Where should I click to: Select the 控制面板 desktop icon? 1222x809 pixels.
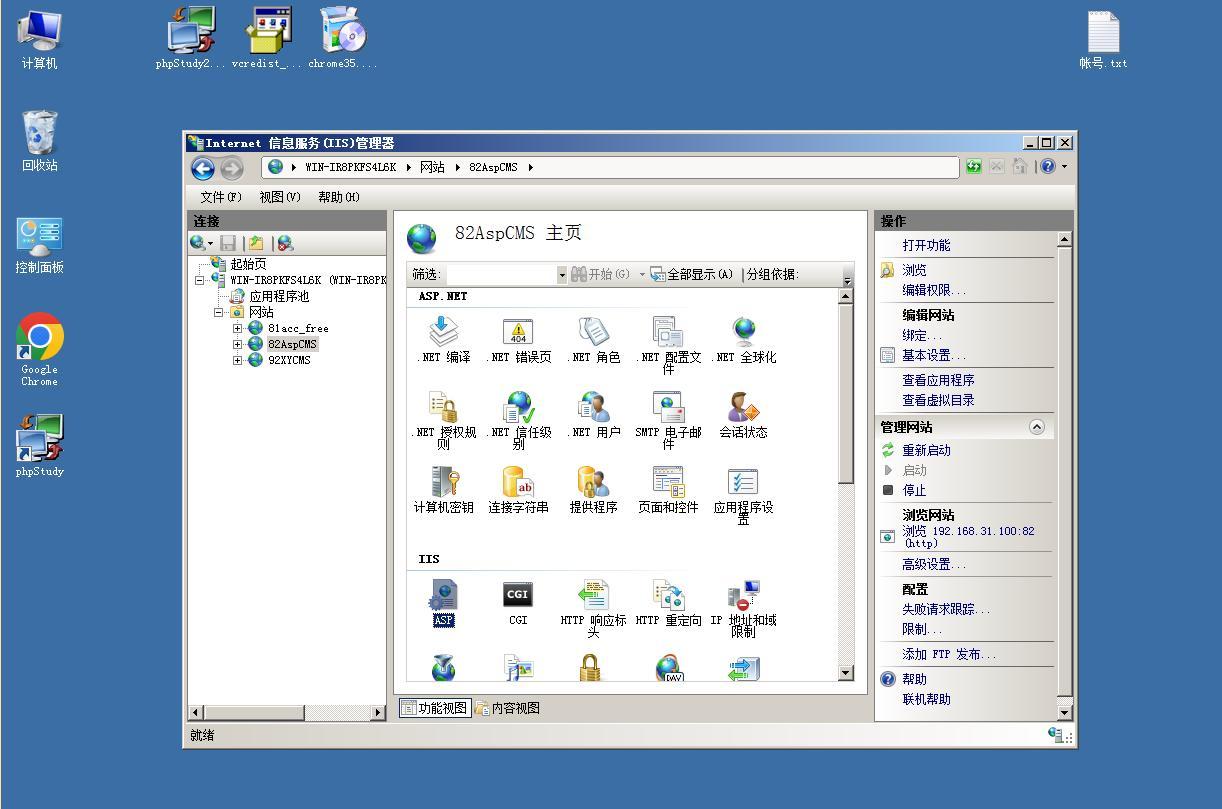40,245
